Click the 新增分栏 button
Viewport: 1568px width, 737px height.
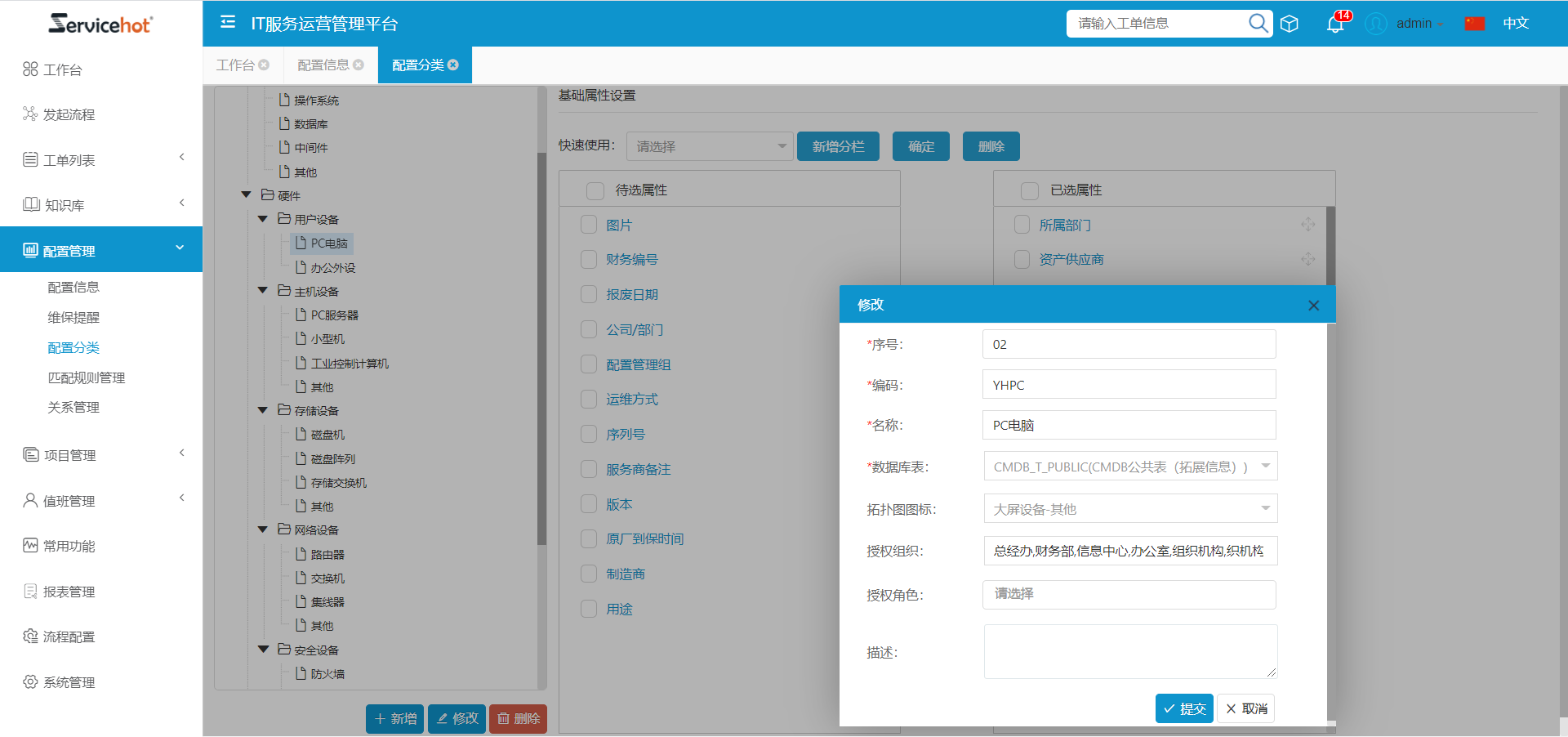pos(838,145)
